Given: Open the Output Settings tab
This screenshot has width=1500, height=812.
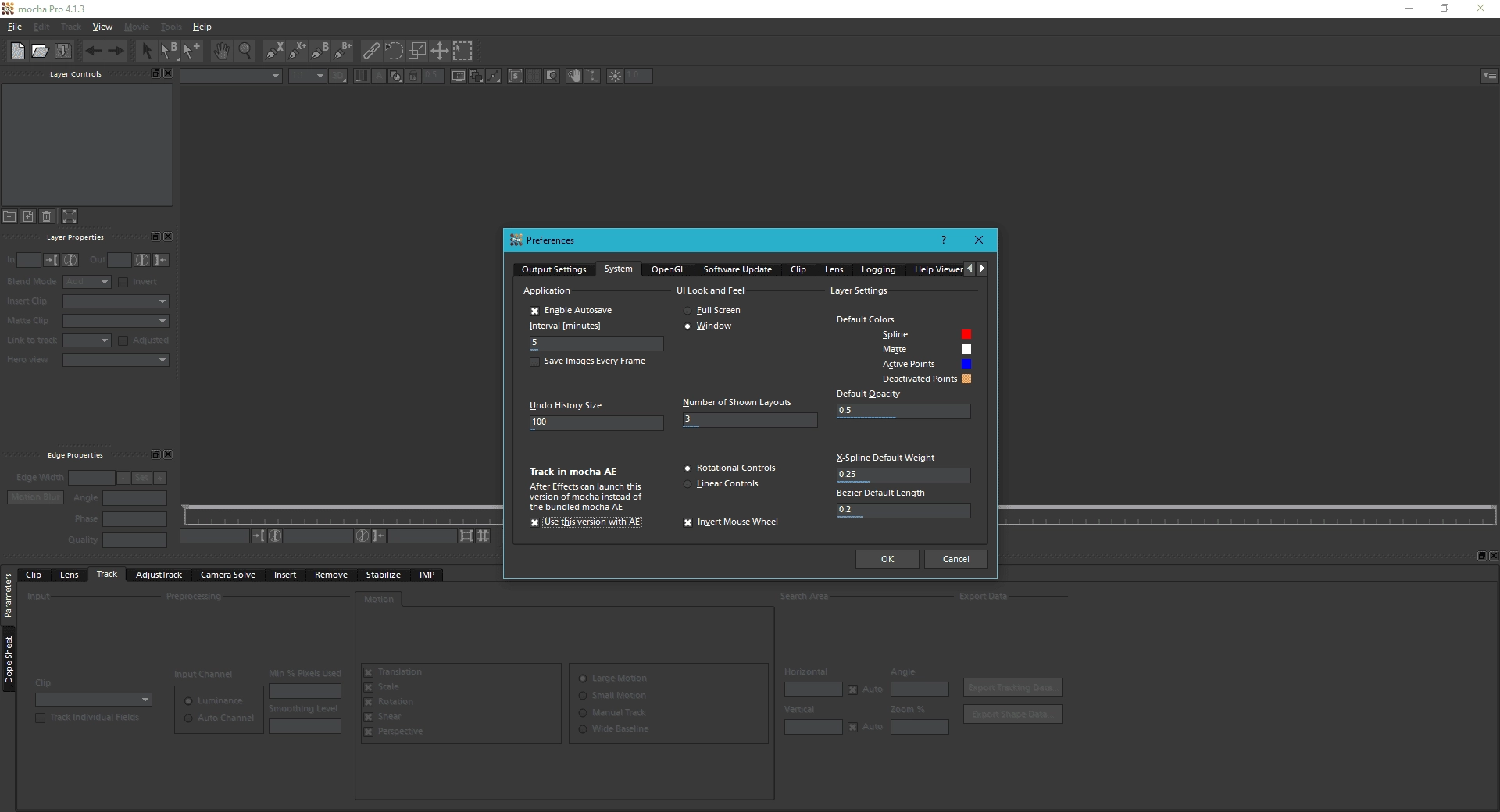Looking at the screenshot, I should (554, 269).
